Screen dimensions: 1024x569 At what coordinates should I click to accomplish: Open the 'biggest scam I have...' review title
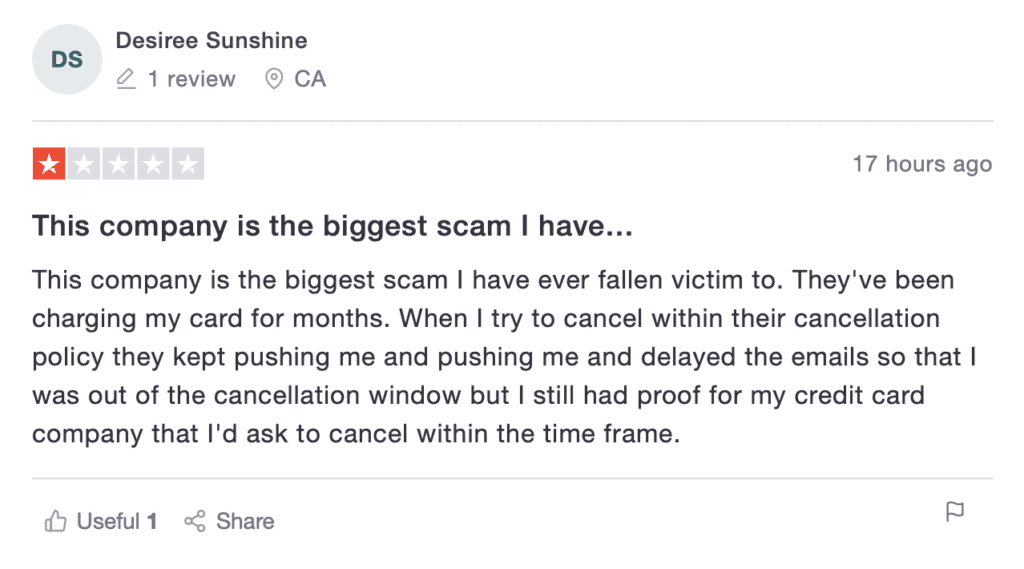[x=332, y=226]
